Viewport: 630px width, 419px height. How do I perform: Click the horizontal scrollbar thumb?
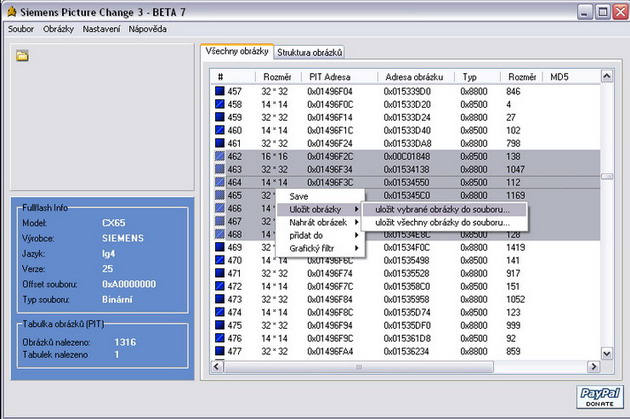click(359, 366)
